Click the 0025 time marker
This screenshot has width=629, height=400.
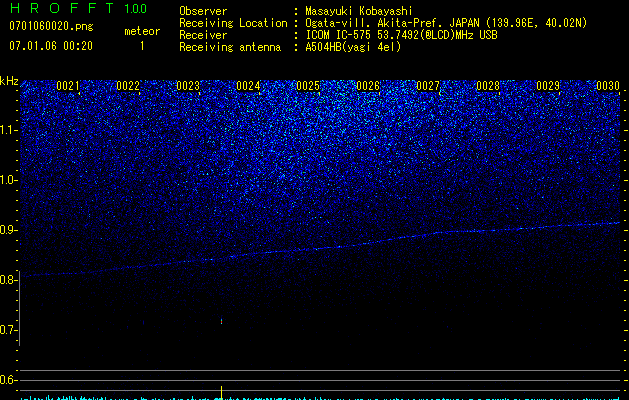[308, 86]
